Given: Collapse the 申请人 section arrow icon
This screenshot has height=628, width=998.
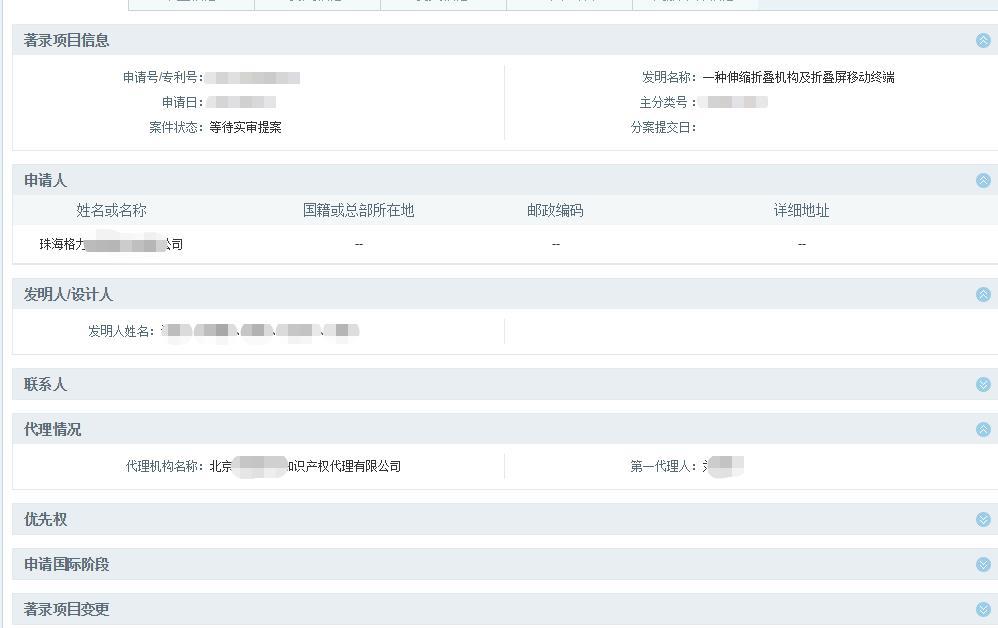Looking at the screenshot, I should [x=982, y=181].
